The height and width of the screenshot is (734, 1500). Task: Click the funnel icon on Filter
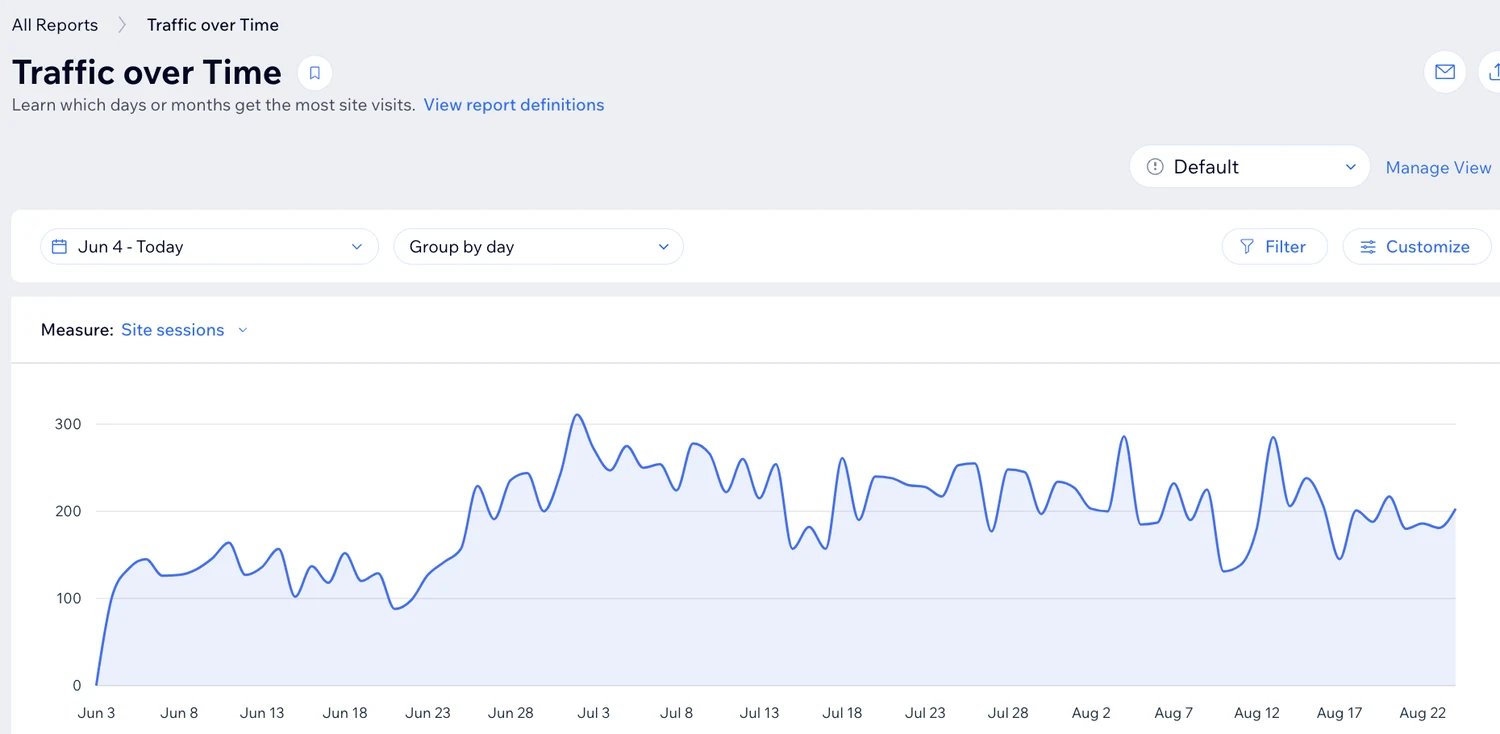click(x=1247, y=247)
